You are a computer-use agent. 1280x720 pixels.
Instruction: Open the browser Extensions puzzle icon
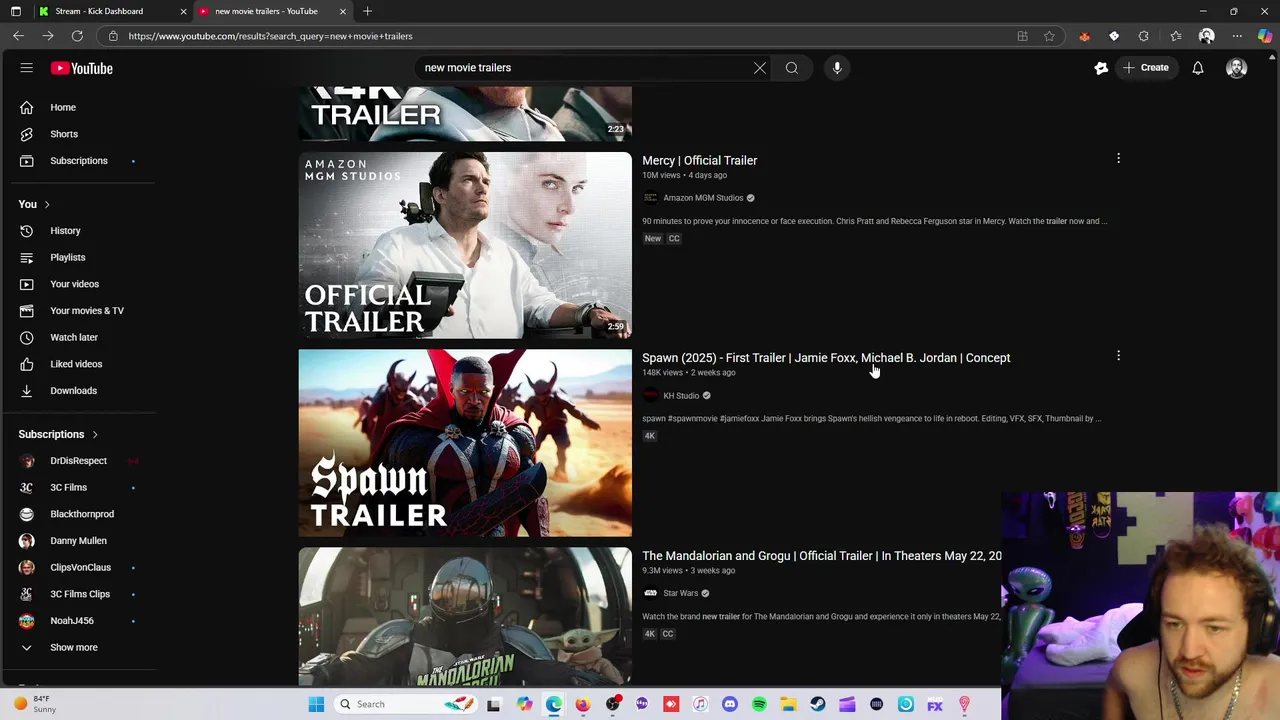1144,36
